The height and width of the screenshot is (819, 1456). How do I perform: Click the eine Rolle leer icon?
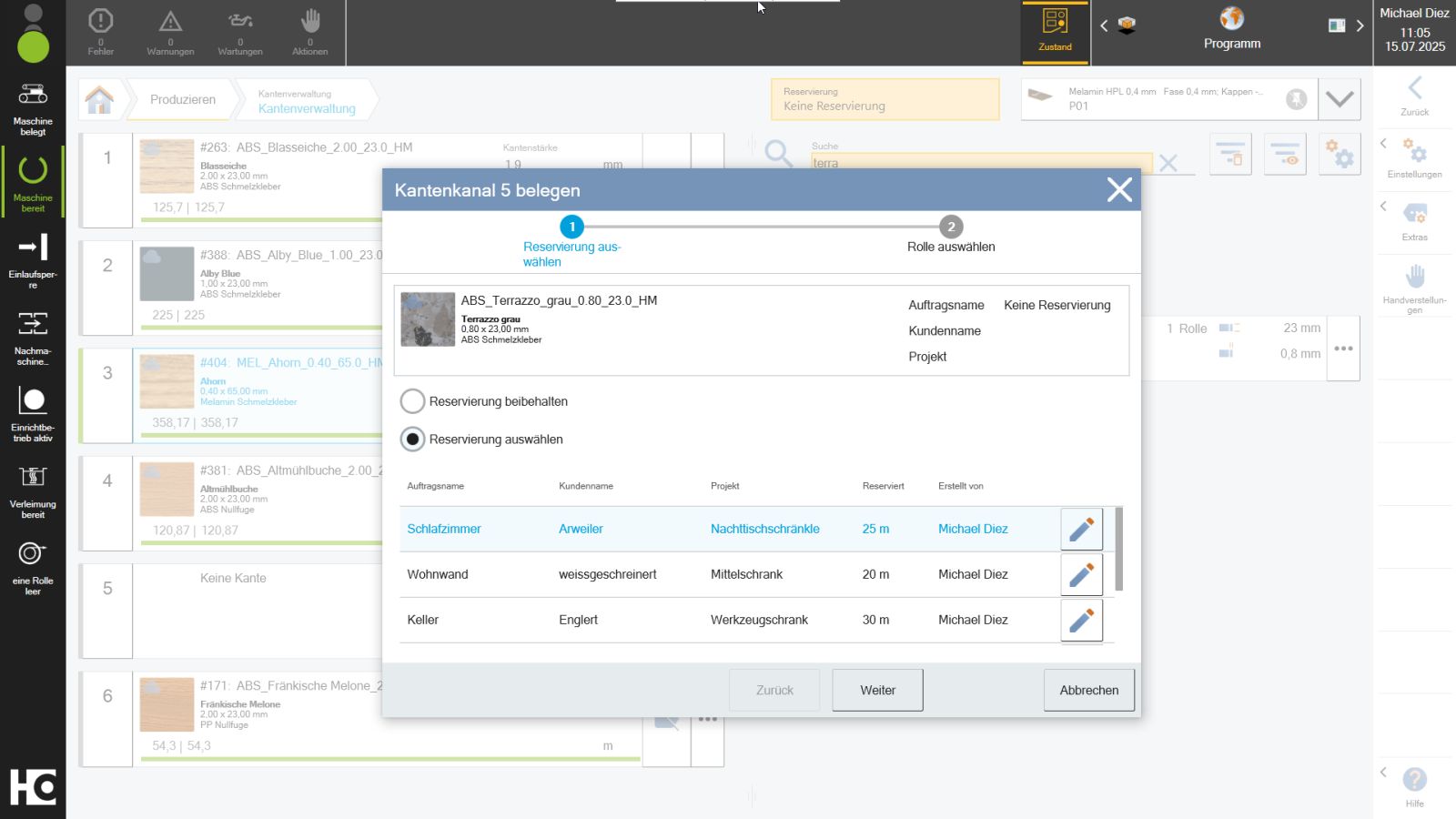coord(33,568)
